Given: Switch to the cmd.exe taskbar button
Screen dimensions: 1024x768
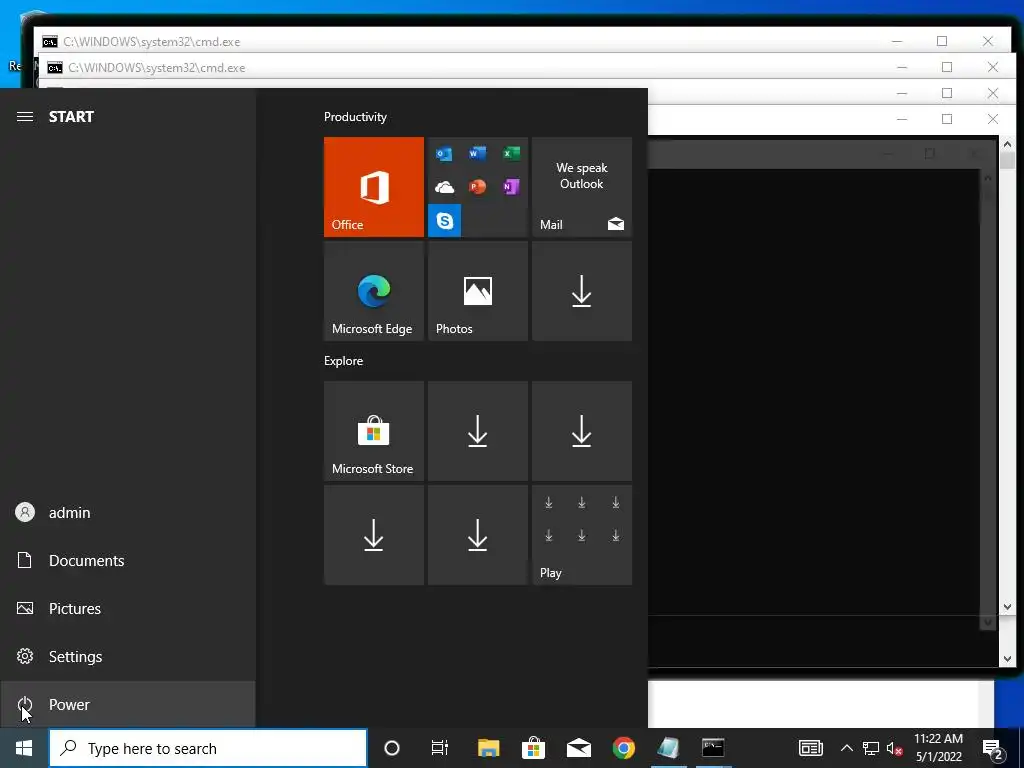Looking at the screenshot, I should [x=713, y=748].
